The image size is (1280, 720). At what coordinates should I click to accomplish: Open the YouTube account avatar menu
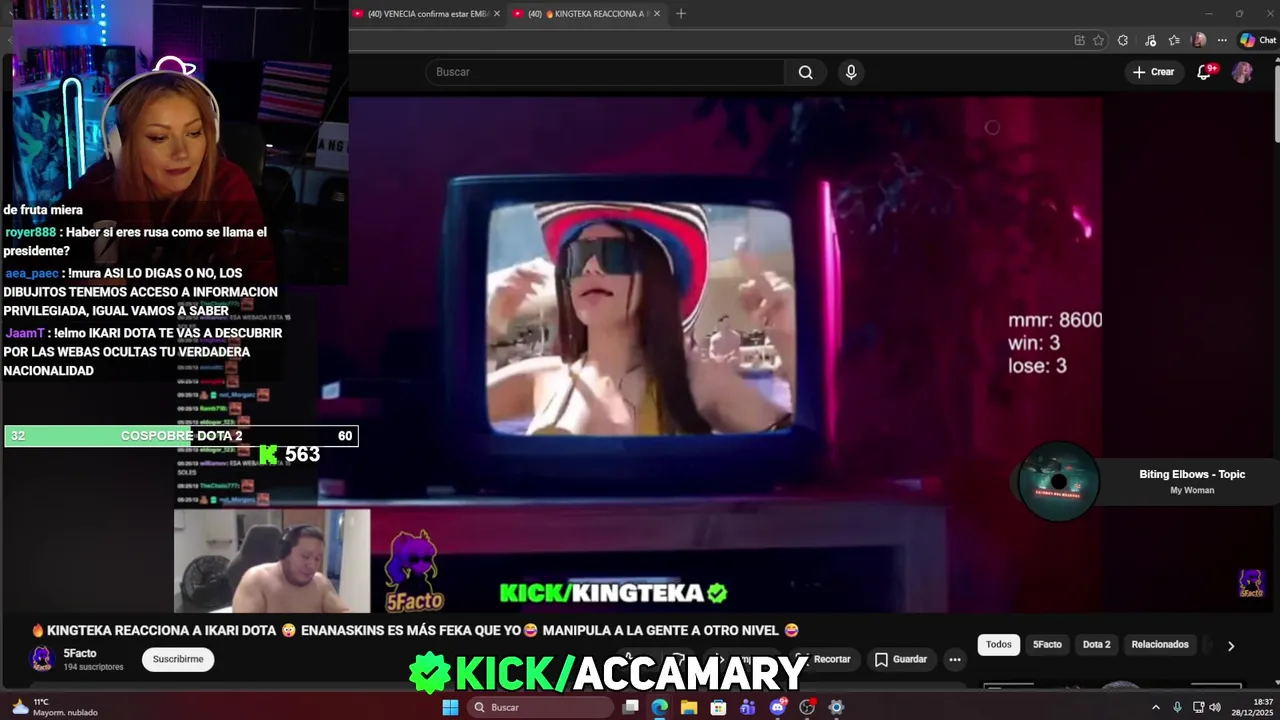[1242, 72]
